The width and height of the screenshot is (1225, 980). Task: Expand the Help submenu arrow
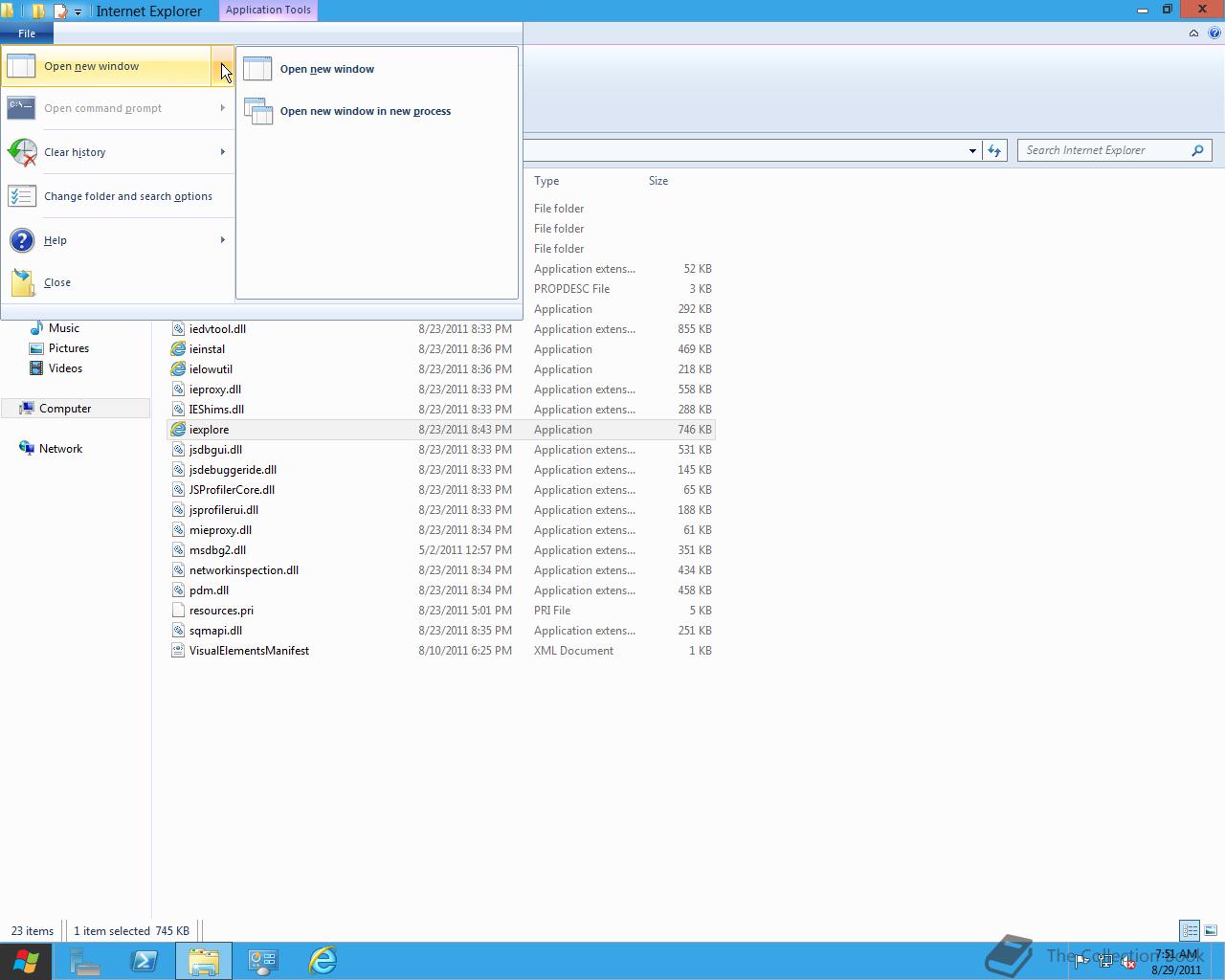click(x=223, y=240)
